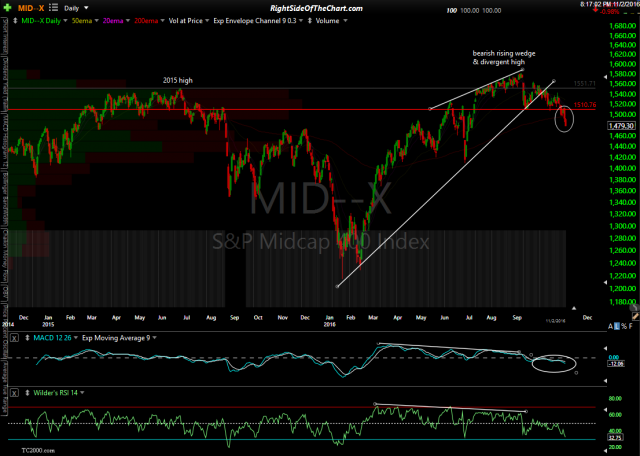
Task: Click the '2015 high' annotation text
Action: pos(178,80)
